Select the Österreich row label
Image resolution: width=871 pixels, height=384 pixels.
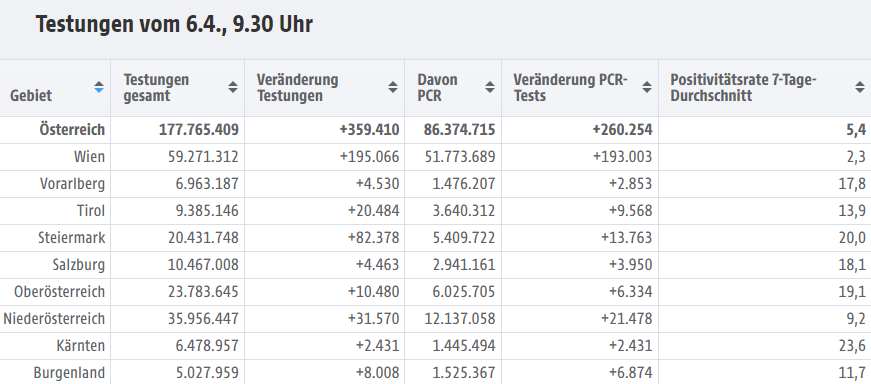(x=72, y=130)
